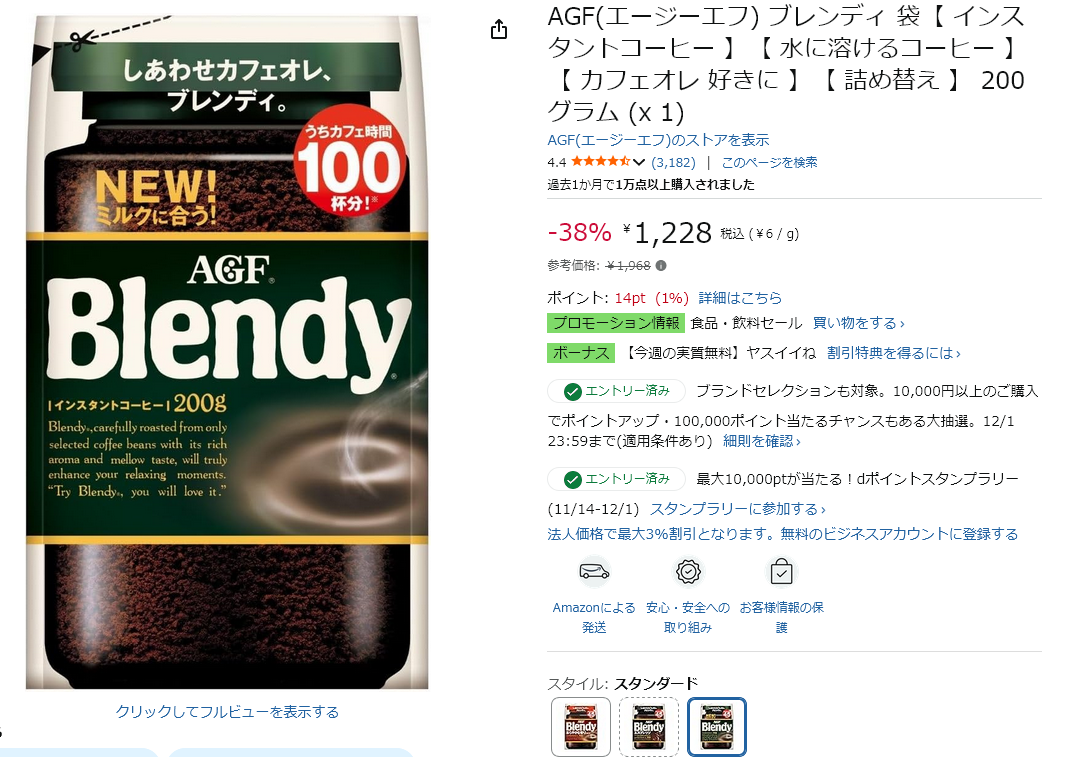
Task: Select the first style variant thumbnail
Action: pos(581,726)
